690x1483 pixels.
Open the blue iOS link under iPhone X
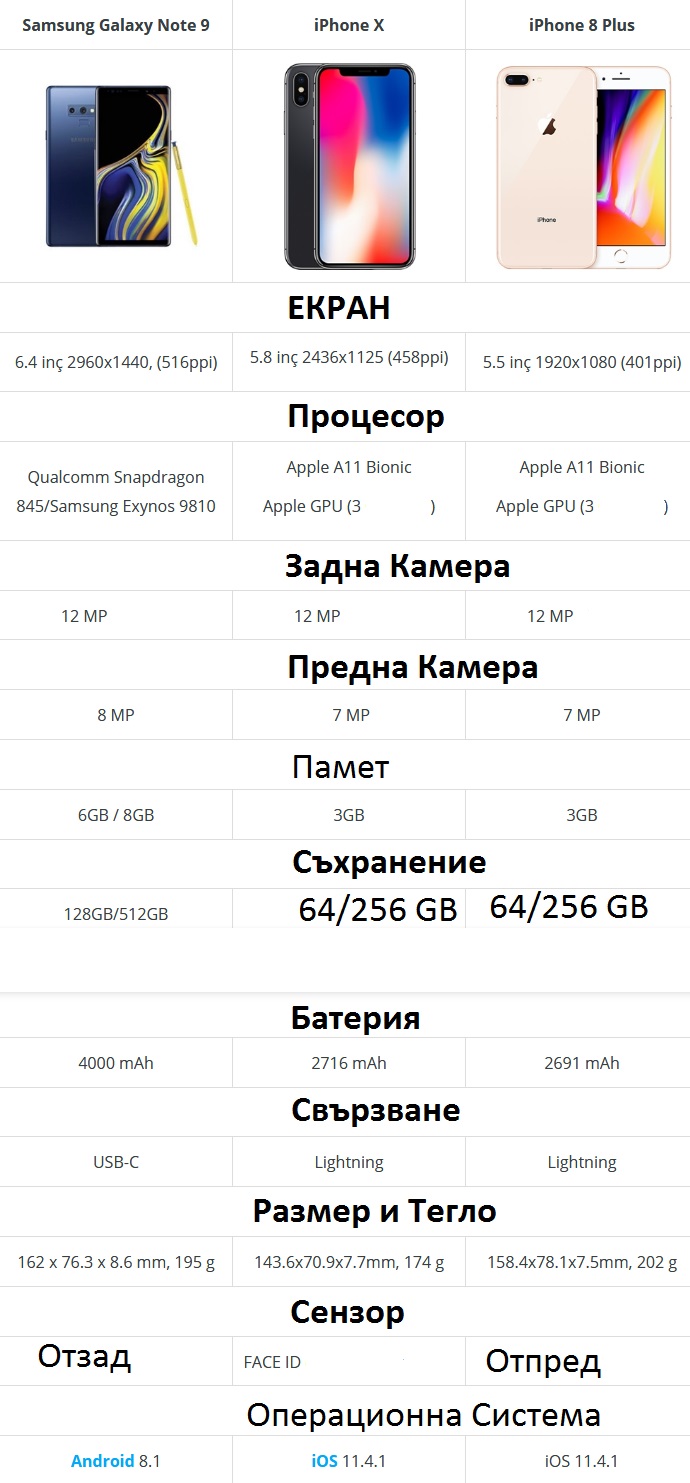coord(324,1461)
